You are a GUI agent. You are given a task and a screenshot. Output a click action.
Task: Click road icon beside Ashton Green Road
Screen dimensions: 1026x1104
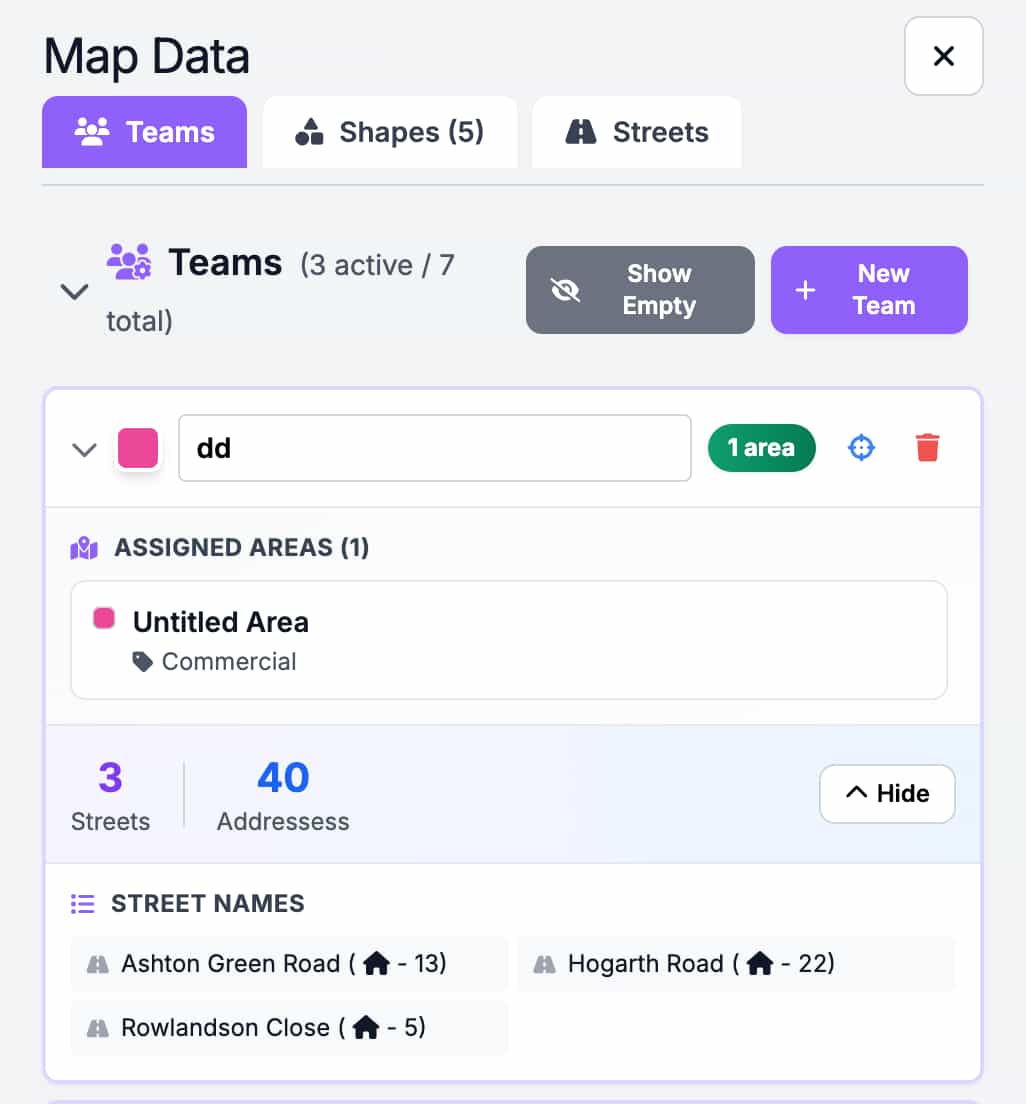click(x=97, y=964)
